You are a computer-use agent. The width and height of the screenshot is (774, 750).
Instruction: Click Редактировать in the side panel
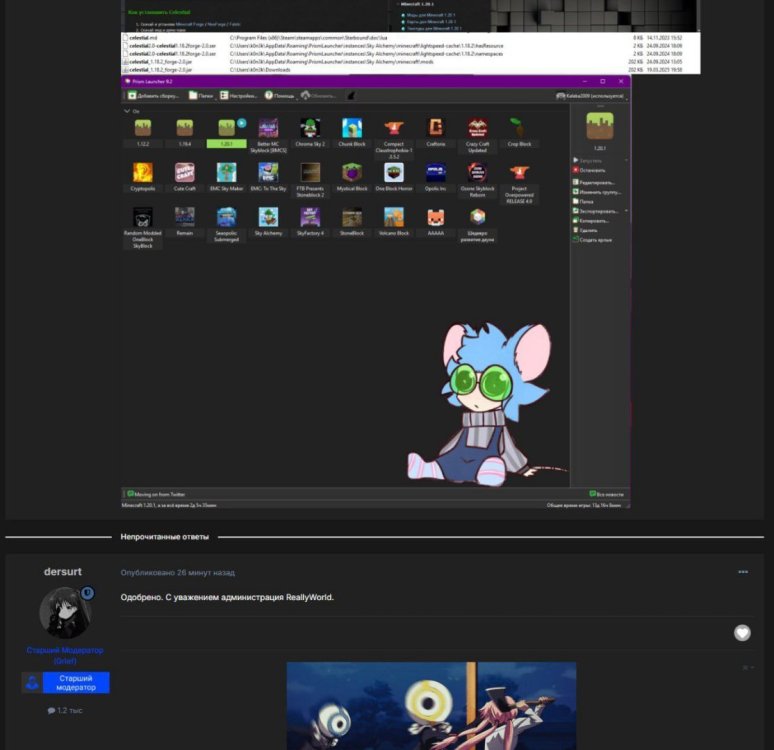[593, 182]
